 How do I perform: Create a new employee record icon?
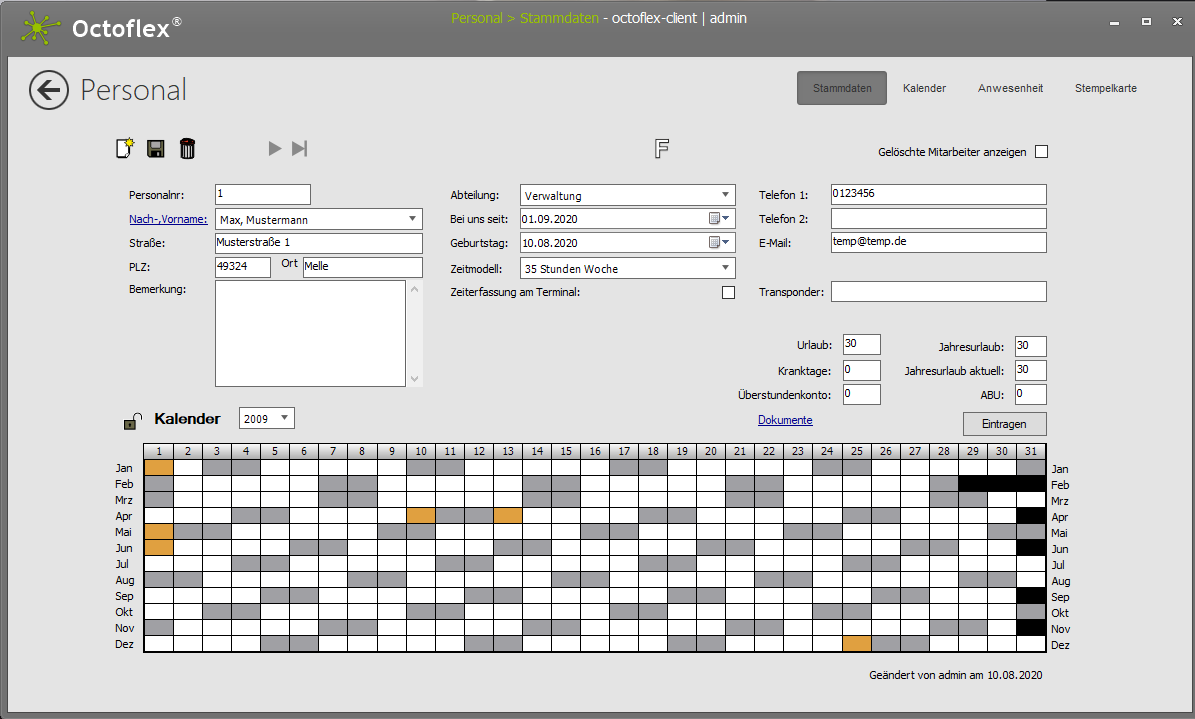(125, 149)
